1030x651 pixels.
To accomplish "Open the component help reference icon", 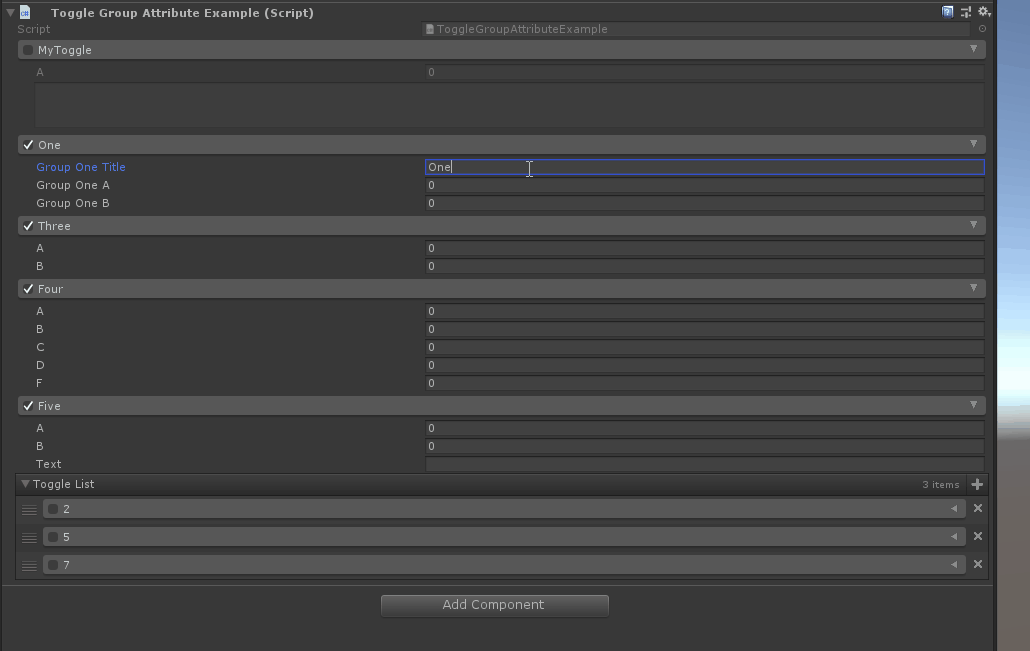I will coord(947,12).
